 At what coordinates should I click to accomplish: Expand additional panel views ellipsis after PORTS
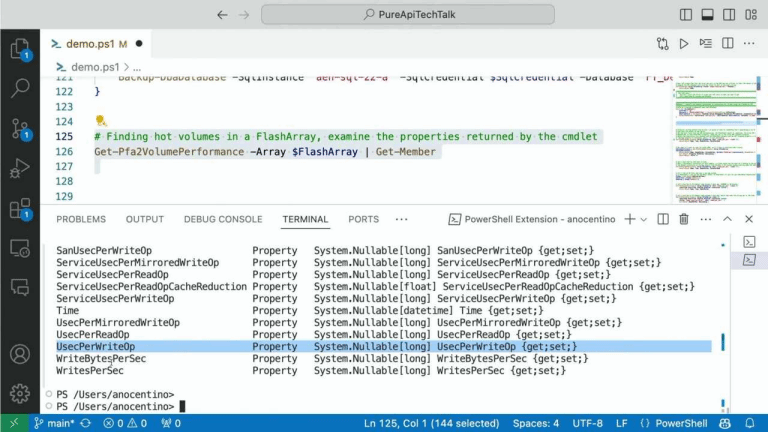coord(402,219)
